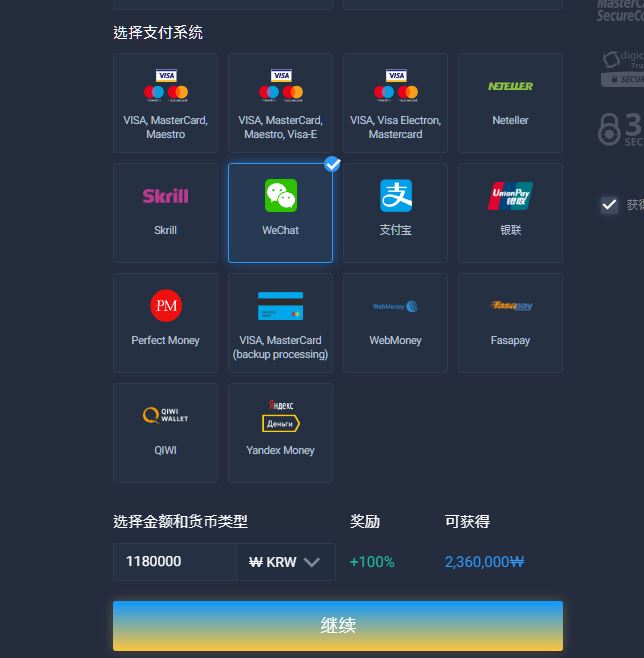
Task: Choose VISA, MasterCard backup processing
Action: click(x=280, y=323)
